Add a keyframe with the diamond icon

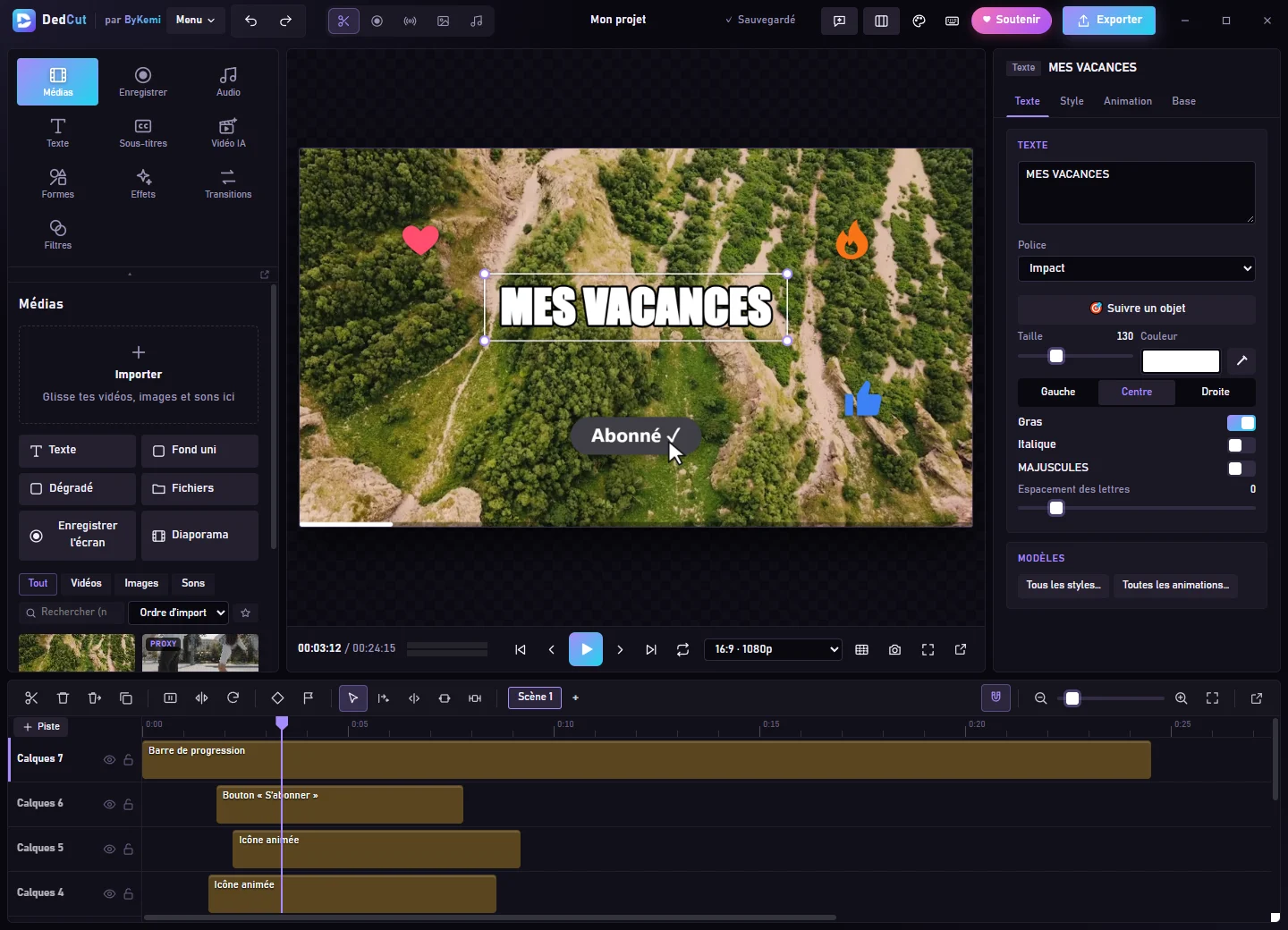[x=277, y=698]
